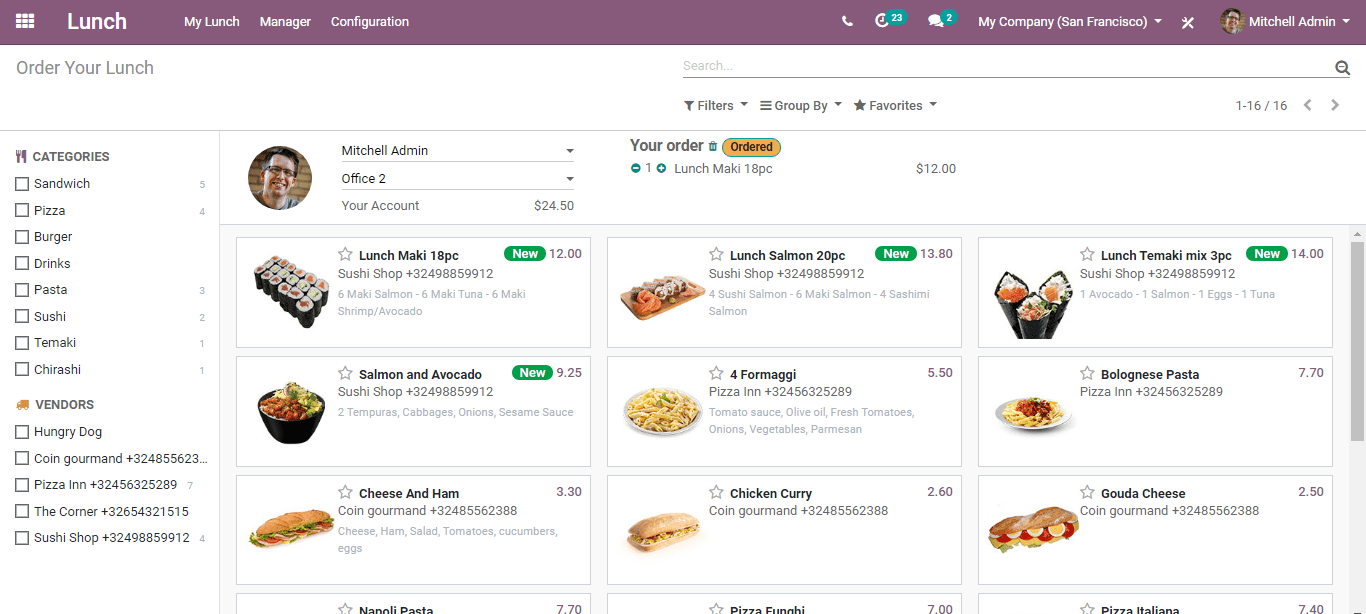Tick the Drinks category checkbox
Viewport: 1366px width, 614px height.
click(x=22, y=264)
